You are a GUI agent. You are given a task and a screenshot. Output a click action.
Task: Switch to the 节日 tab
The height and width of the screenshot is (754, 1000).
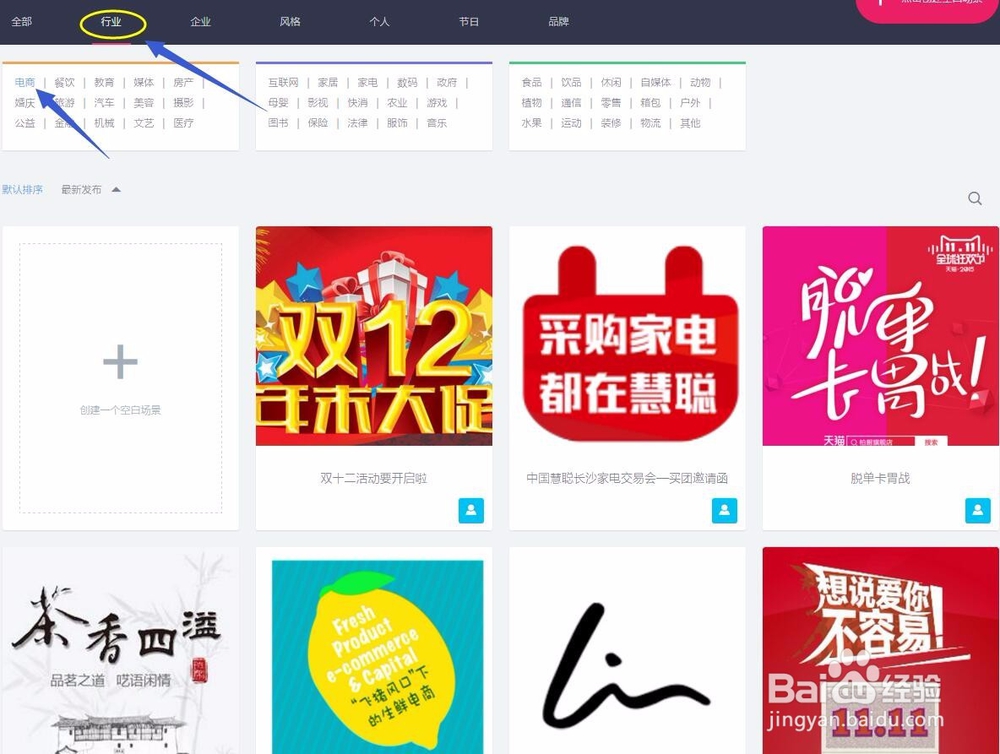pos(469,21)
